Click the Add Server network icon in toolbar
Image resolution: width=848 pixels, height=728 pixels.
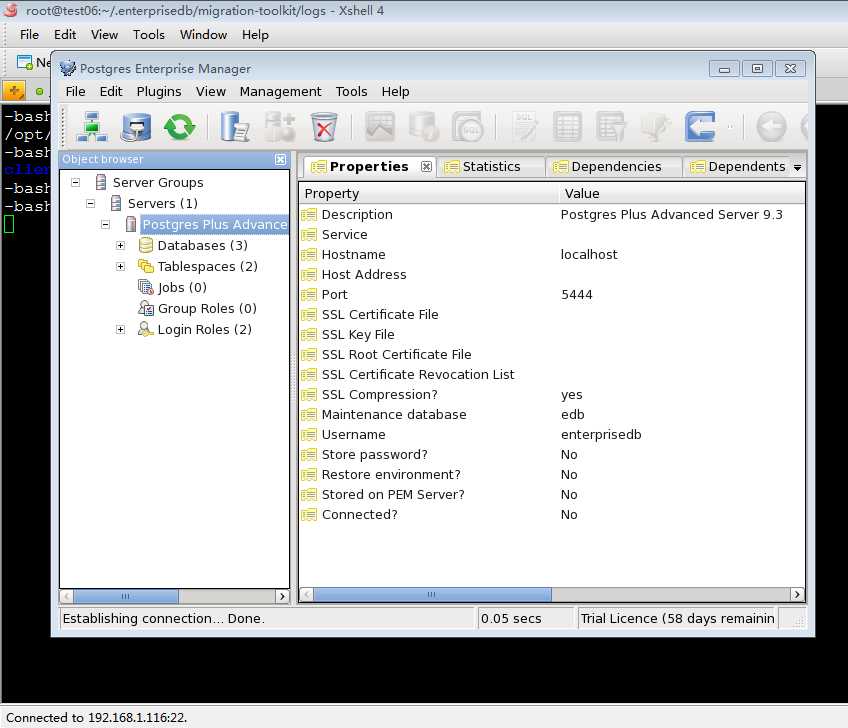tap(92, 127)
